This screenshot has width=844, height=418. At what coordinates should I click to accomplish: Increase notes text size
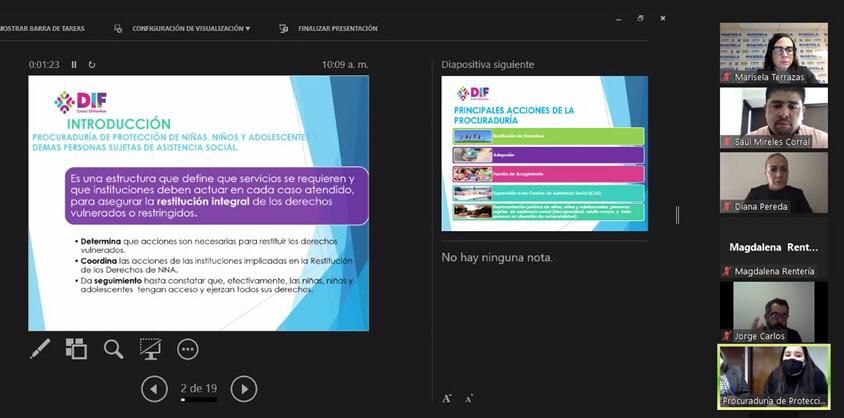pyautogui.click(x=447, y=398)
